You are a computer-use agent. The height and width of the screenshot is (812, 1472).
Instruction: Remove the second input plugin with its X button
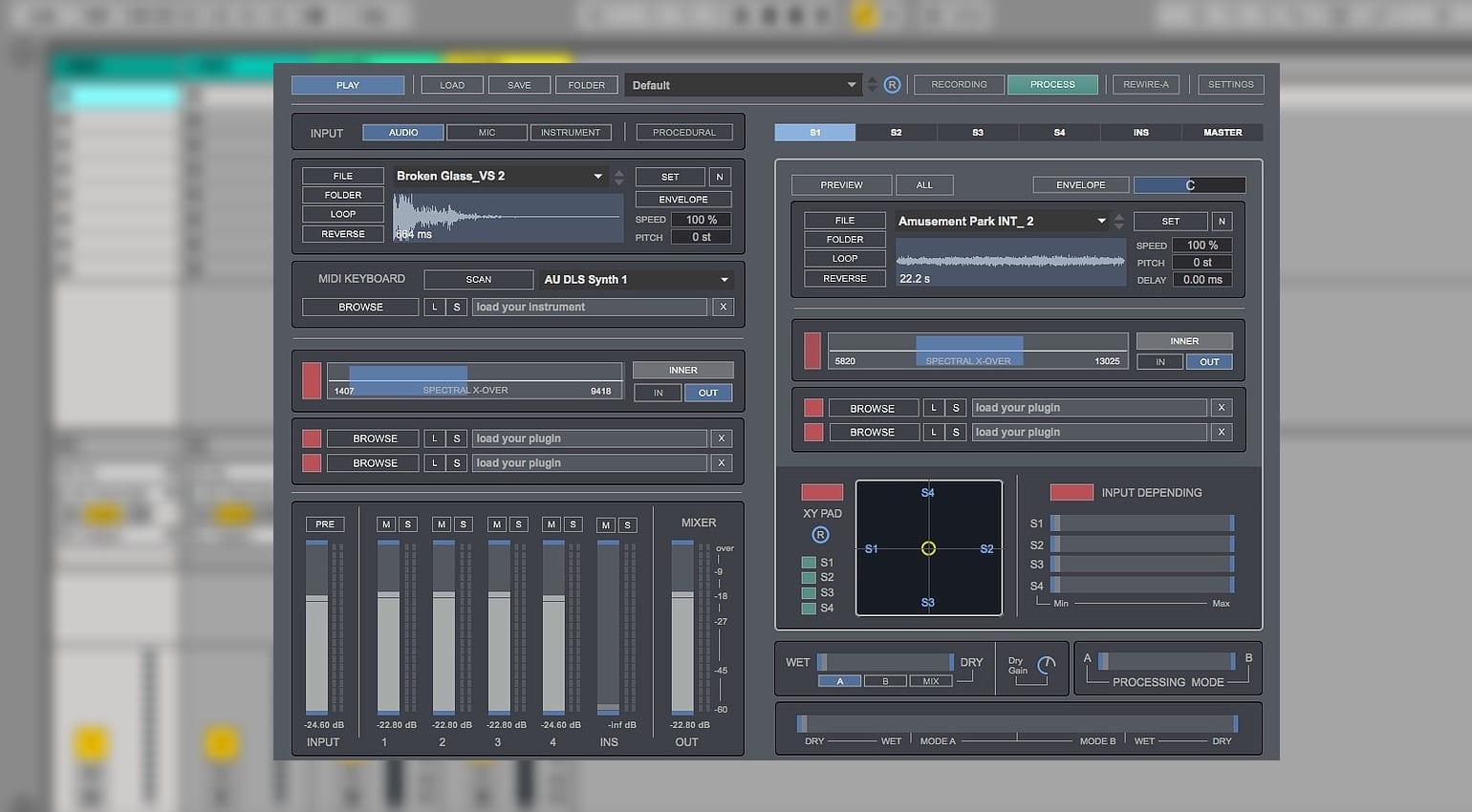pyautogui.click(x=722, y=463)
